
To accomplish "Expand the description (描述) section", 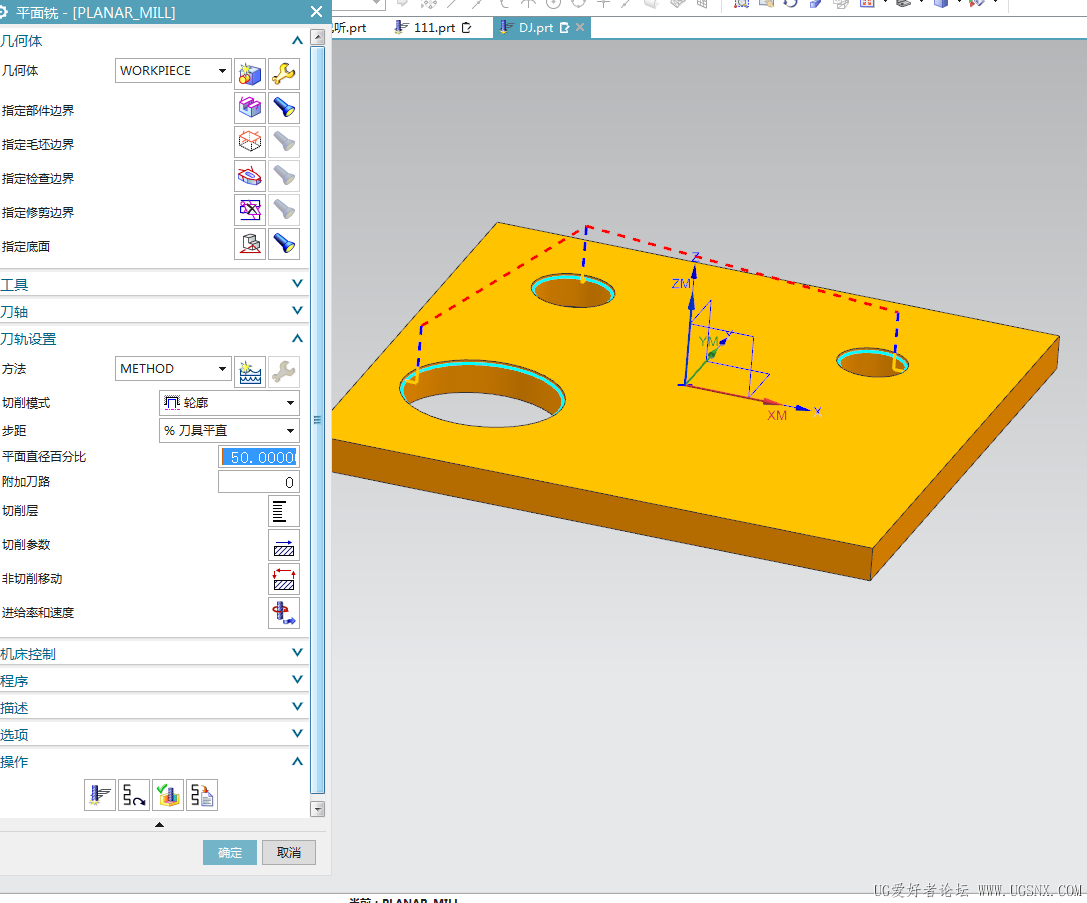I will 297,707.
